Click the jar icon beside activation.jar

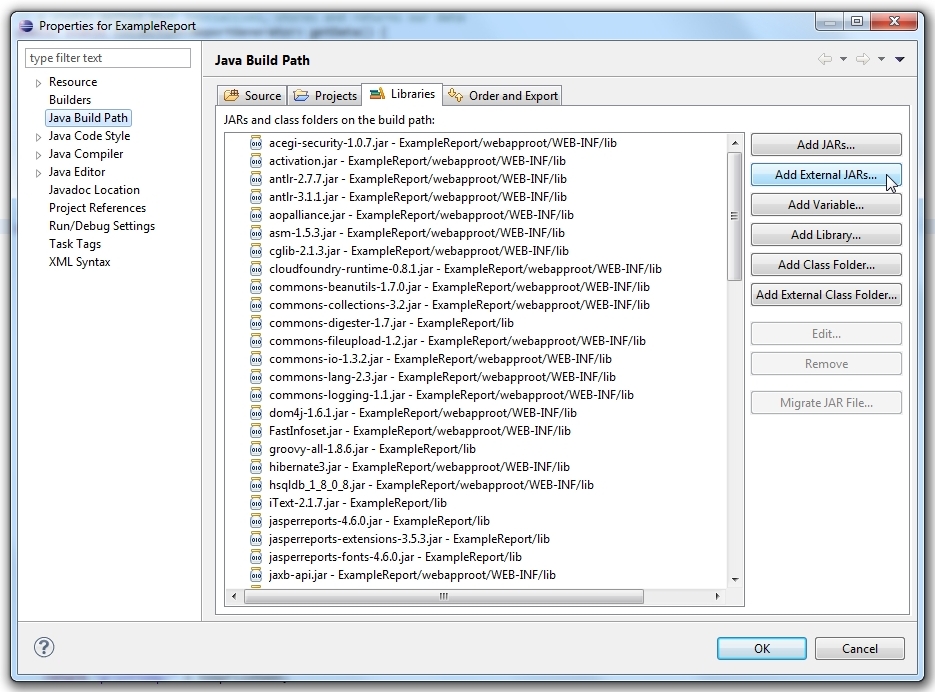tap(256, 161)
